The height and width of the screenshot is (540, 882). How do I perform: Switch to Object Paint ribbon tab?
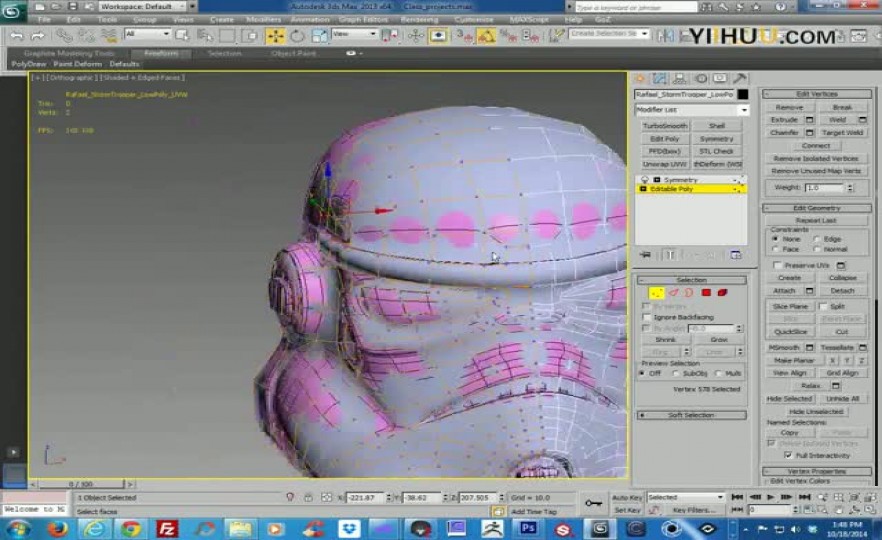click(x=293, y=53)
